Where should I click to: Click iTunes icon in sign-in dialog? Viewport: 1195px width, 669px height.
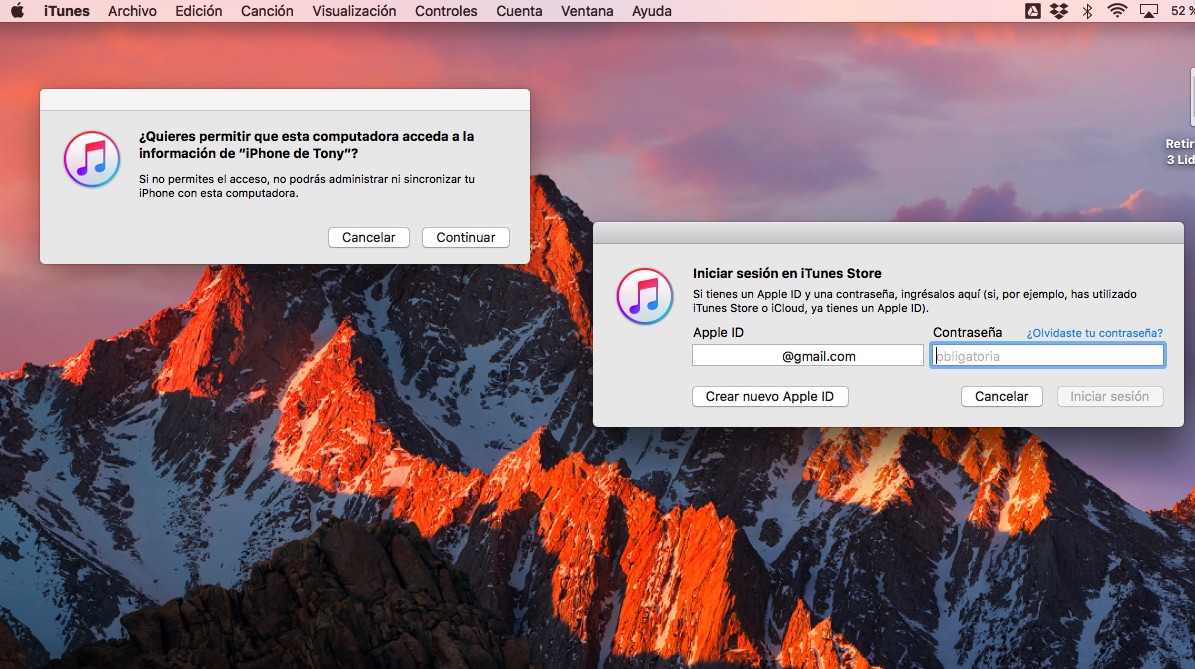645,296
